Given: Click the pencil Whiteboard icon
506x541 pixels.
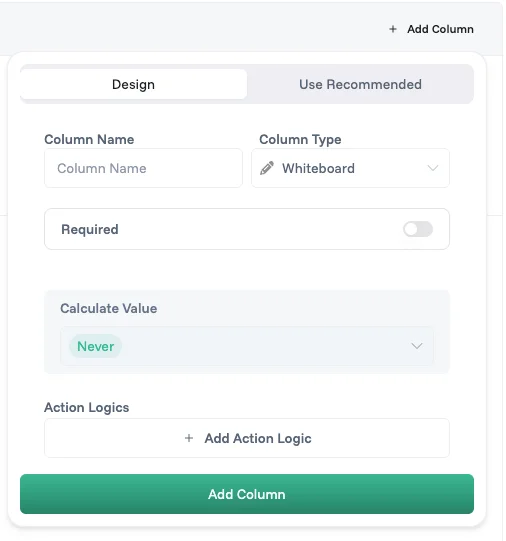Looking at the screenshot, I should pos(267,168).
